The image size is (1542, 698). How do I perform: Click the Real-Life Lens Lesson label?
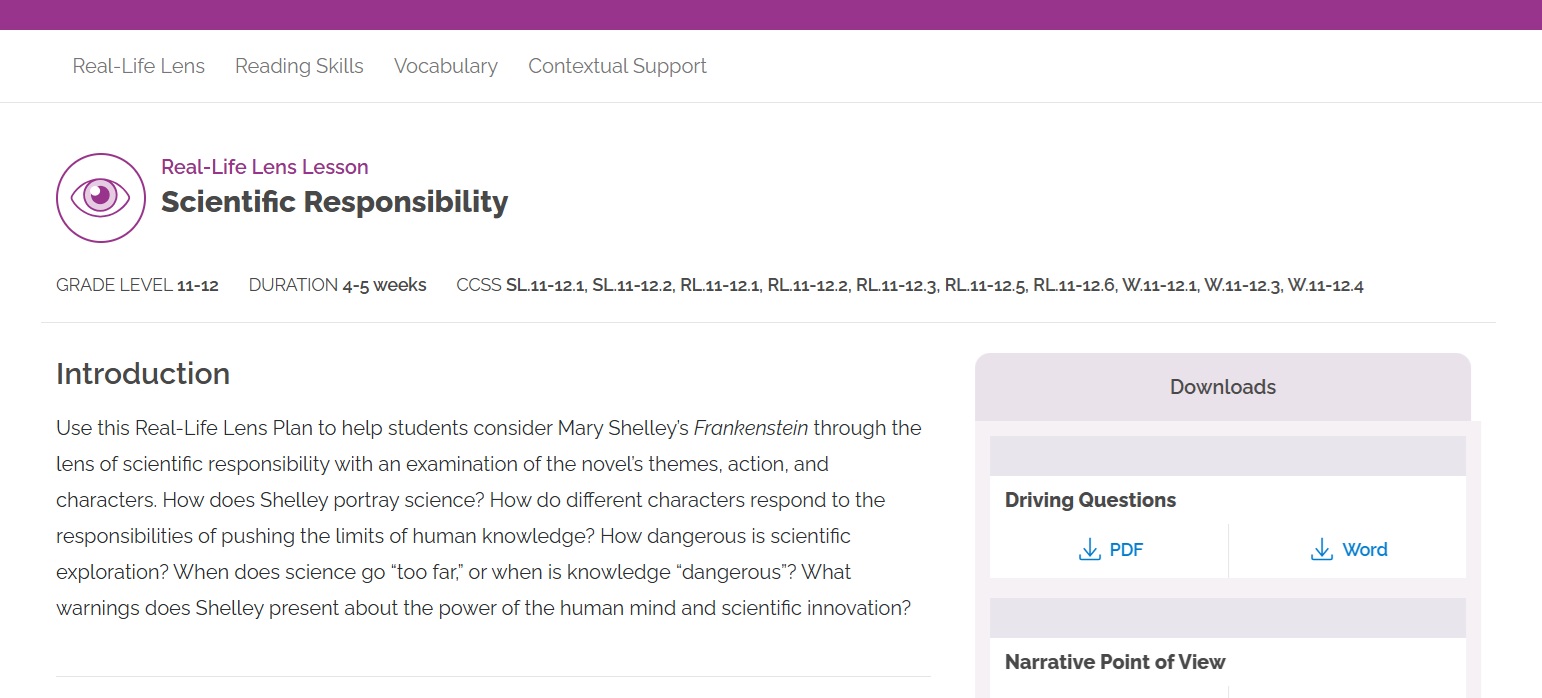point(264,167)
